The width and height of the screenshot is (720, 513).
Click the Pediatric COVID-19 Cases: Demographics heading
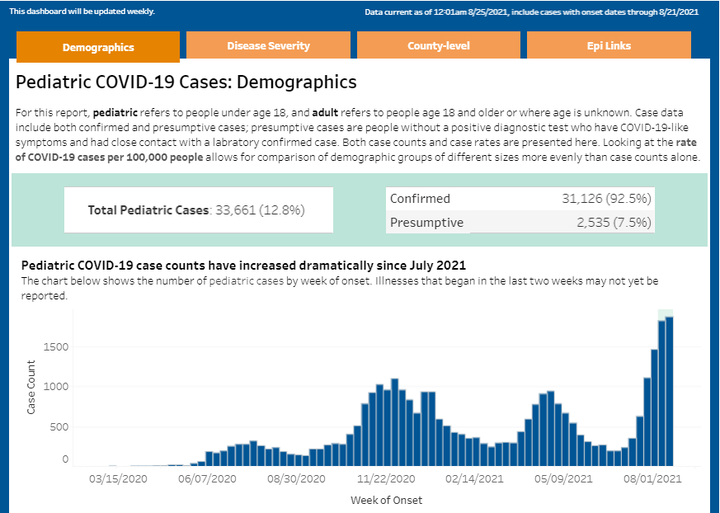(x=187, y=83)
